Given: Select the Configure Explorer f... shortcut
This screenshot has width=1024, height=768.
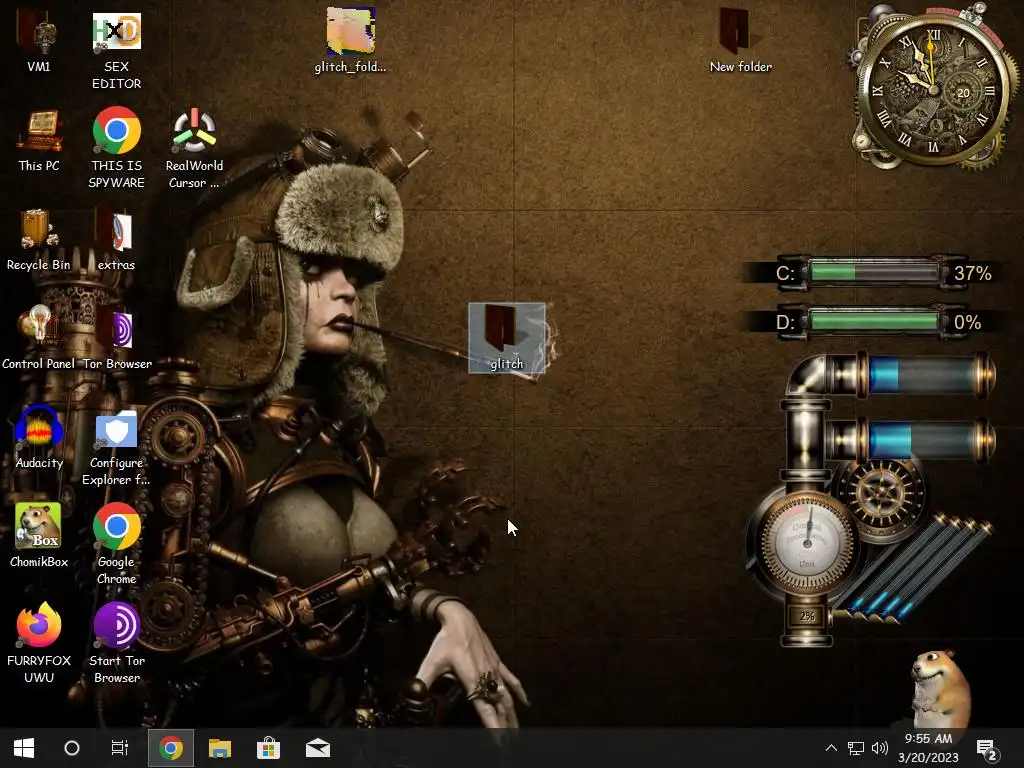Looking at the screenshot, I should 116,447.
